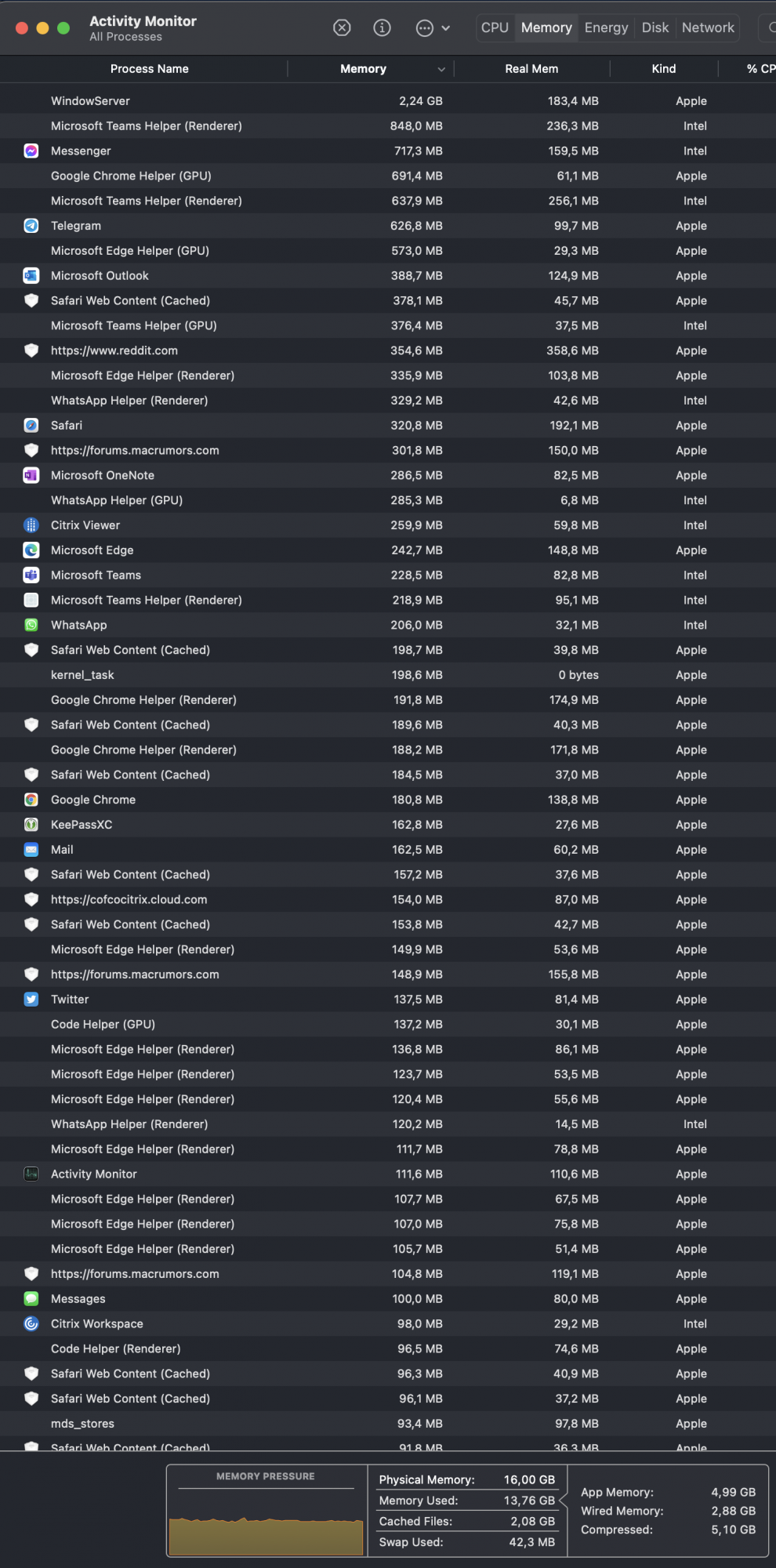Select the Messages app icon
Image resolution: width=776 pixels, height=1568 pixels.
point(31,1298)
